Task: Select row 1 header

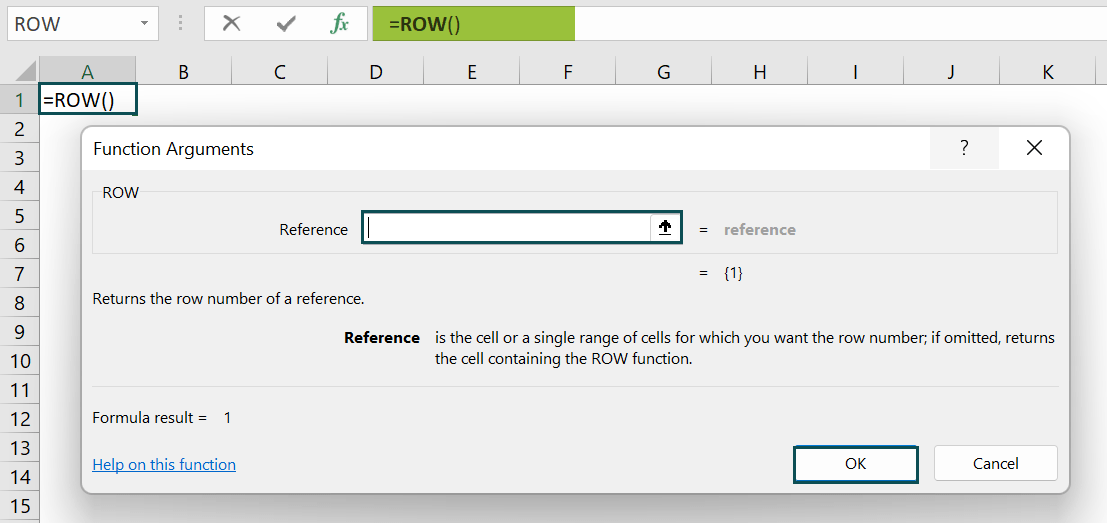Action: pos(20,100)
